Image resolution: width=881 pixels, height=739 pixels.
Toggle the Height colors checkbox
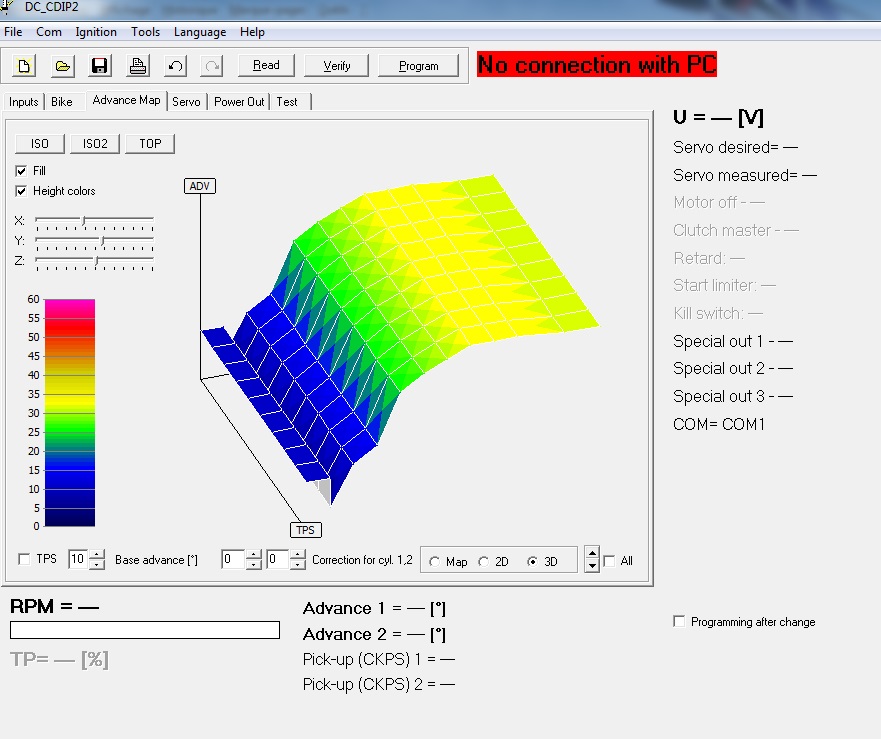22,191
